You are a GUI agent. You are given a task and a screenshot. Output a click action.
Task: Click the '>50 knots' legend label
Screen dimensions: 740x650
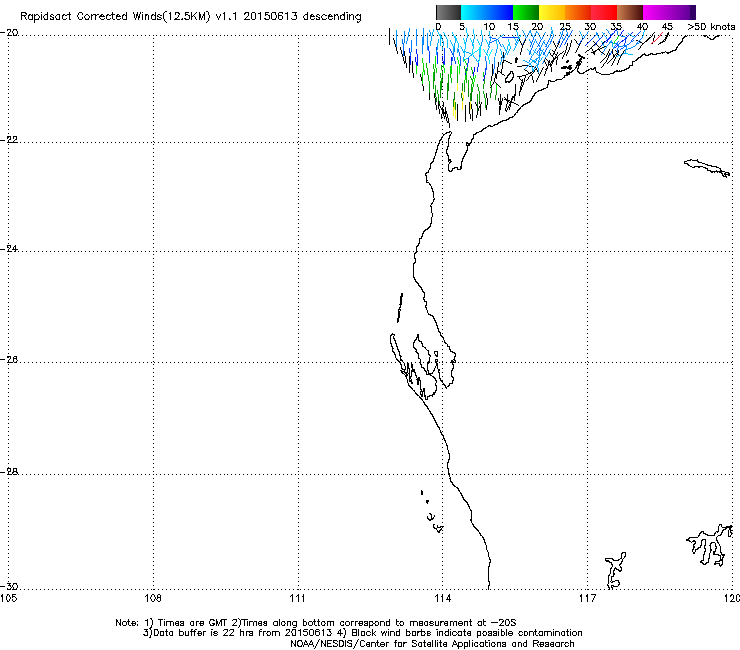[x=711, y=27]
